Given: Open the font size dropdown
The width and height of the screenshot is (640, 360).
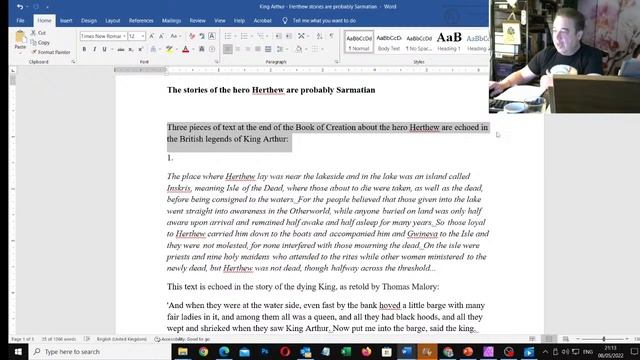Looking at the screenshot, I should point(143,36).
